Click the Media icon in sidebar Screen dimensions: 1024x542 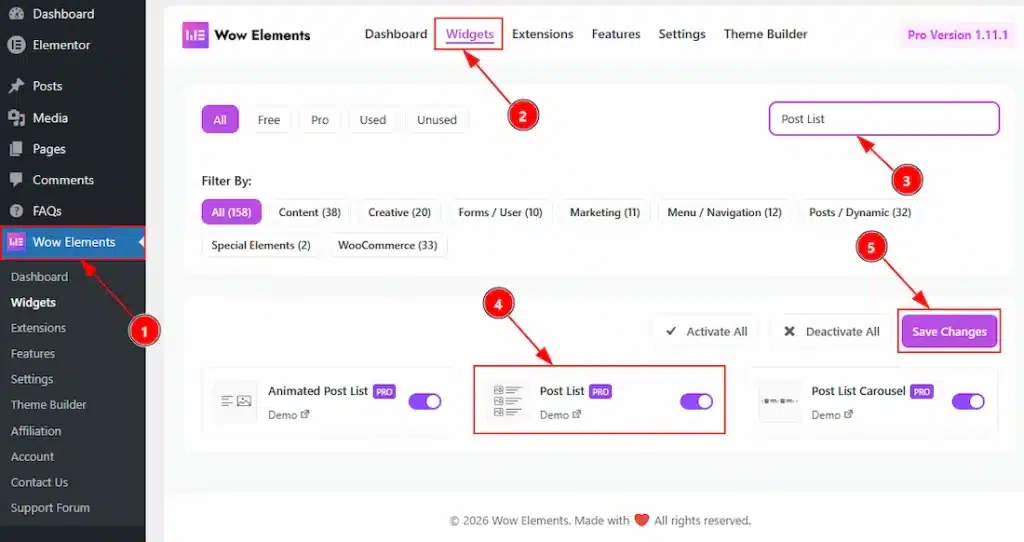pos(16,118)
